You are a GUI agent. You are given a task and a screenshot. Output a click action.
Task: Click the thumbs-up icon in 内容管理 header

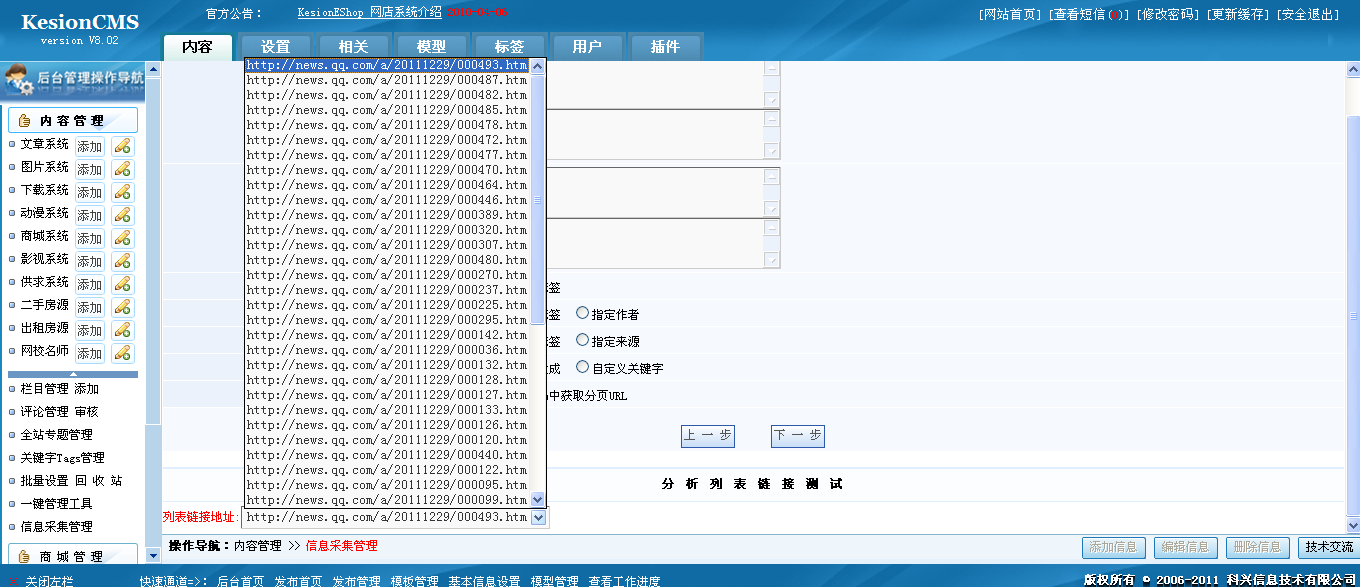[24, 121]
